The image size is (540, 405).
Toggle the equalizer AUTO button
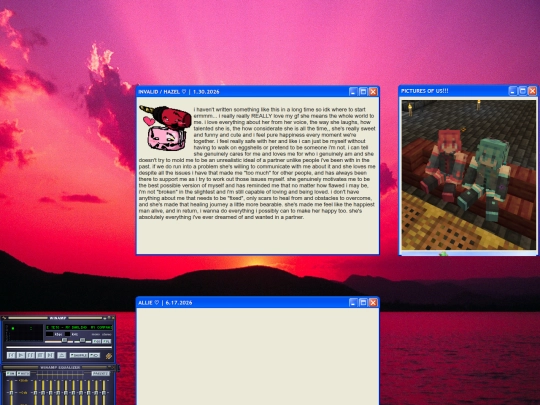pyautogui.click(x=23, y=373)
